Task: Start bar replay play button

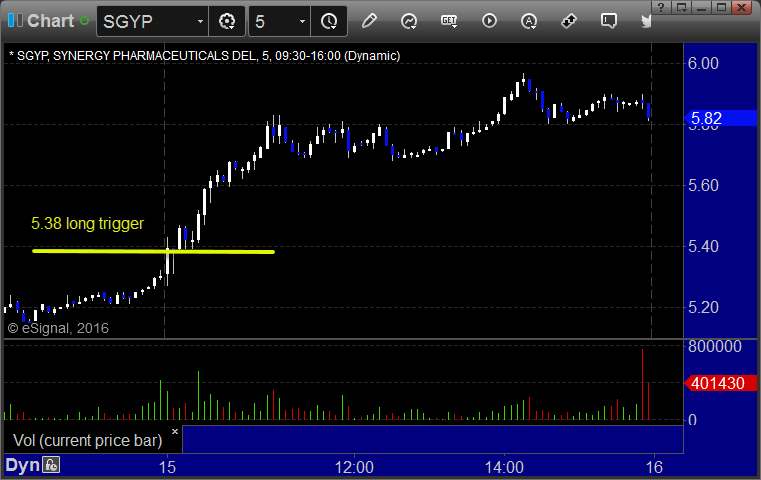Action: 489,21
